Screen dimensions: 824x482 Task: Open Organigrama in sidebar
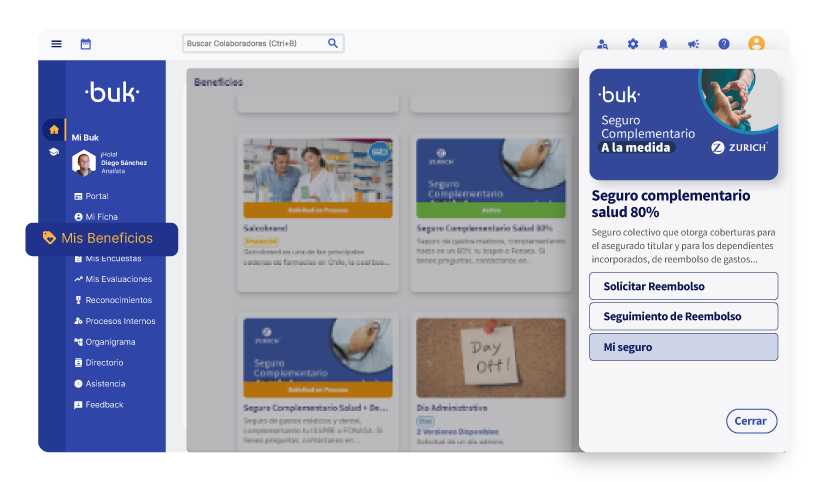tap(105, 342)
